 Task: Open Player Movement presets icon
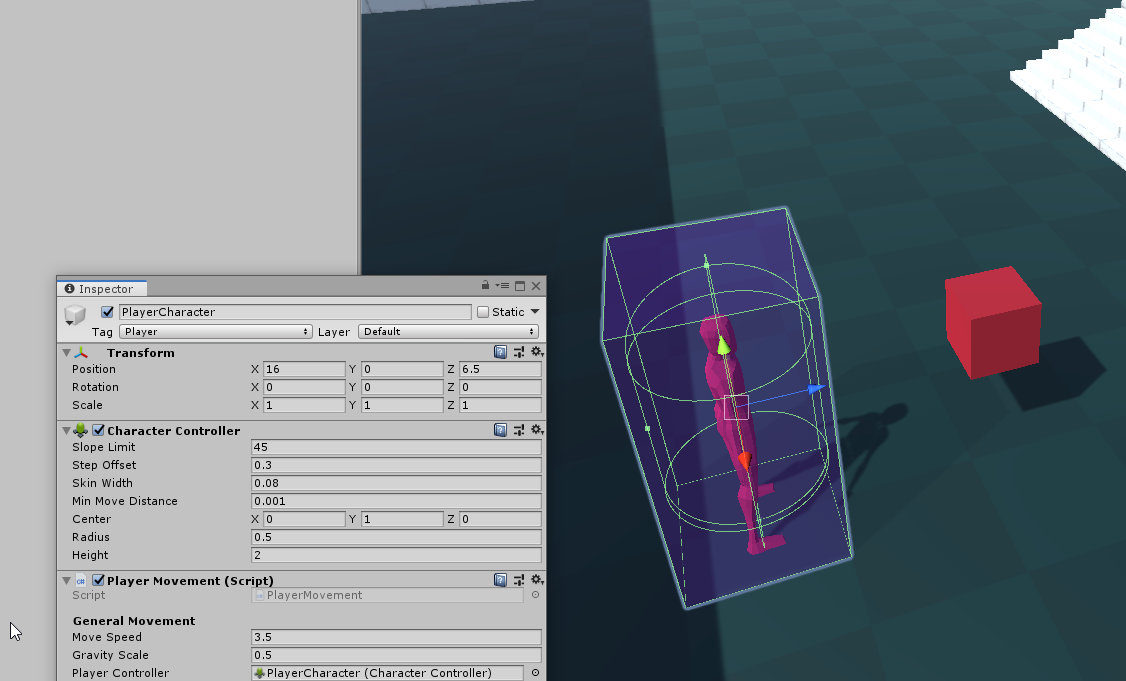[x=518, y=580]
